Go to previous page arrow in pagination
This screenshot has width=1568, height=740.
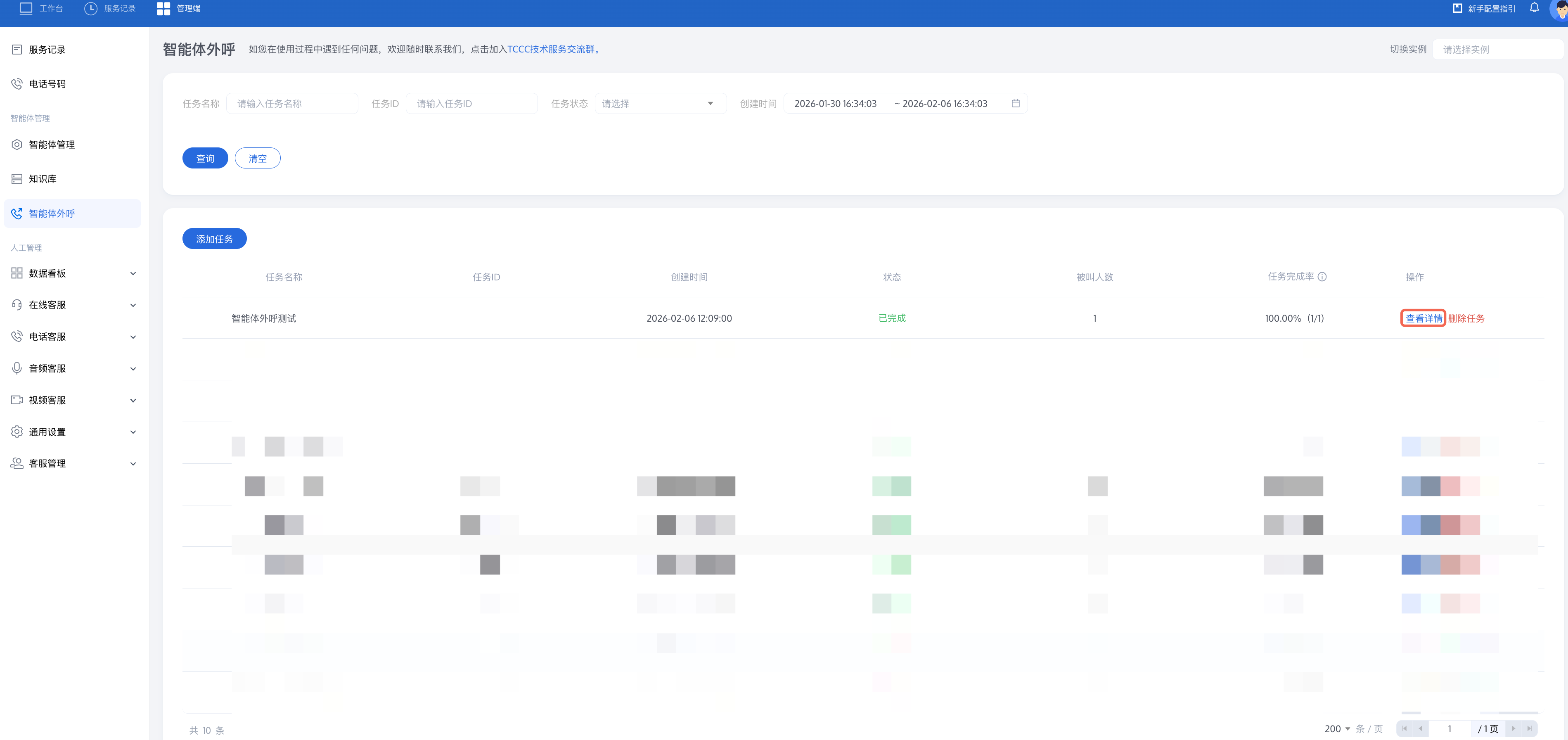coord(1420,728)
